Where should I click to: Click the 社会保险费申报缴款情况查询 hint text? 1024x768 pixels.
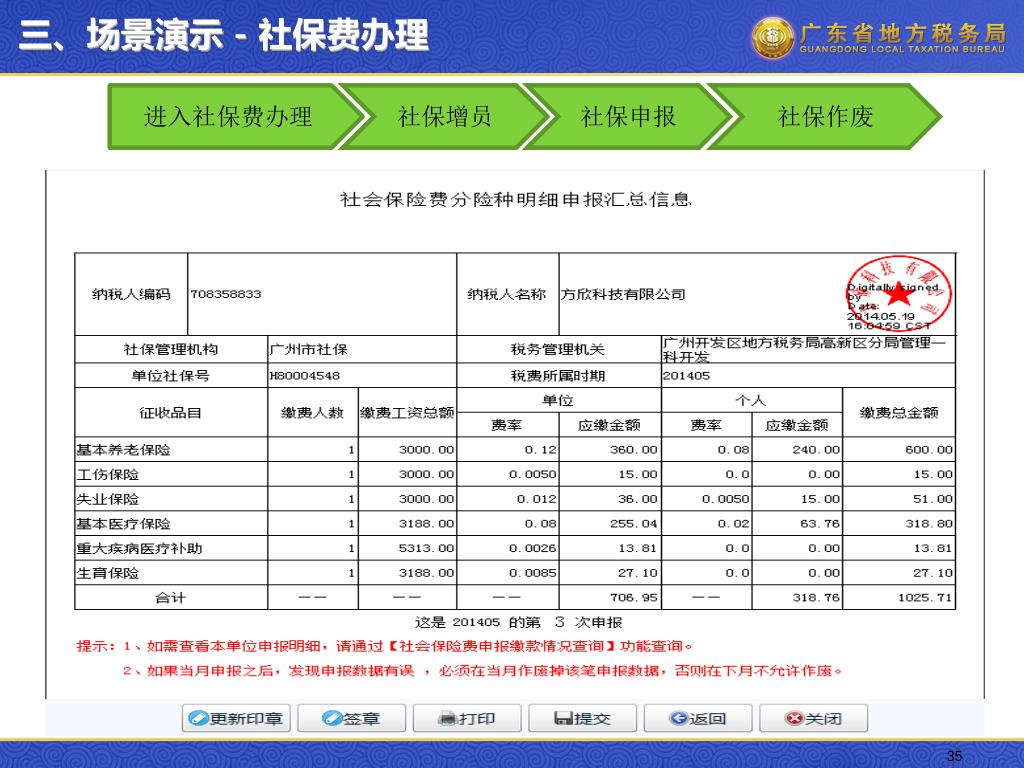(x=502, y=647)
